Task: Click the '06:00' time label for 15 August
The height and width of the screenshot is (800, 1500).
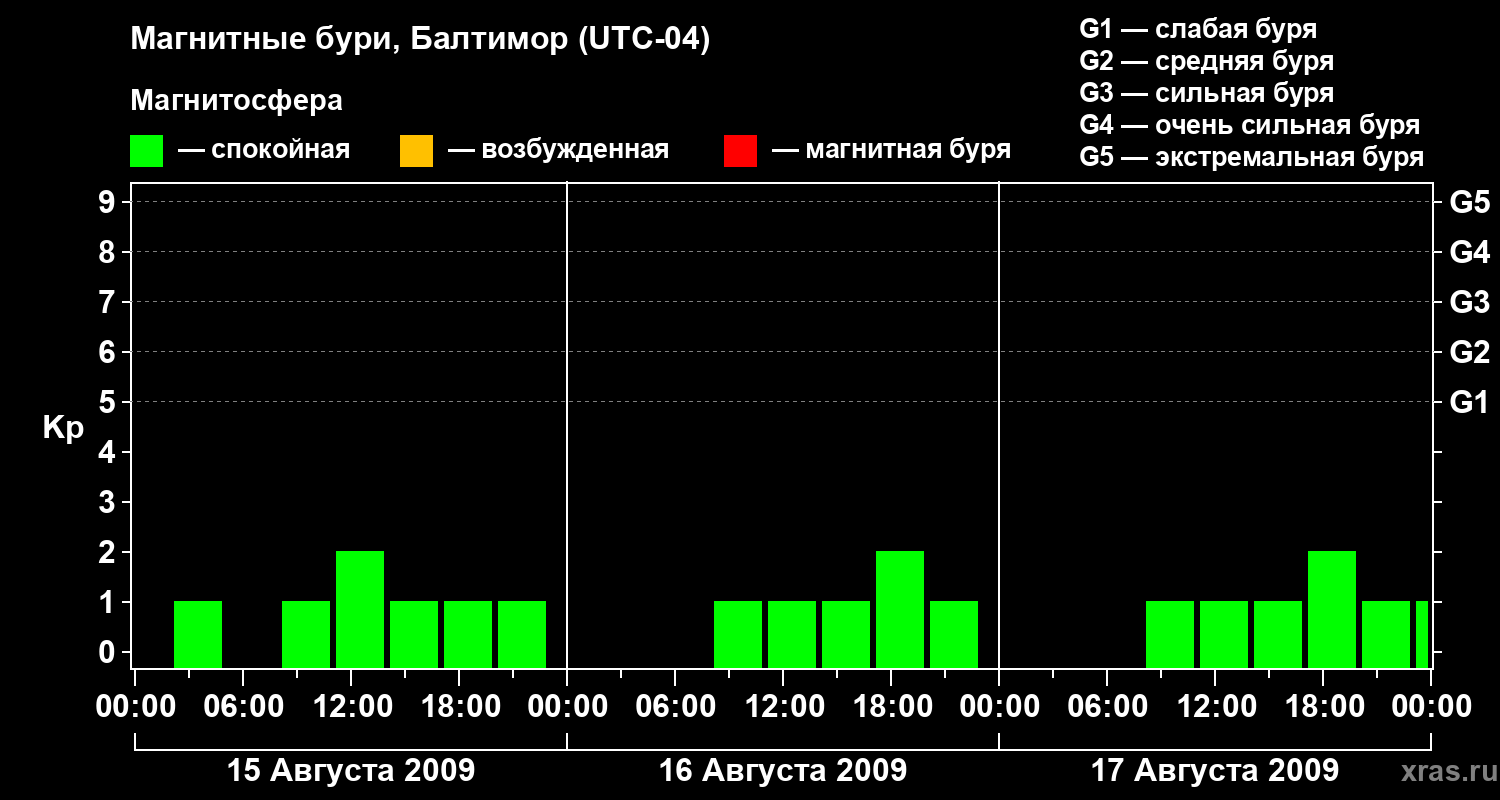Action: tap(244, 707)
